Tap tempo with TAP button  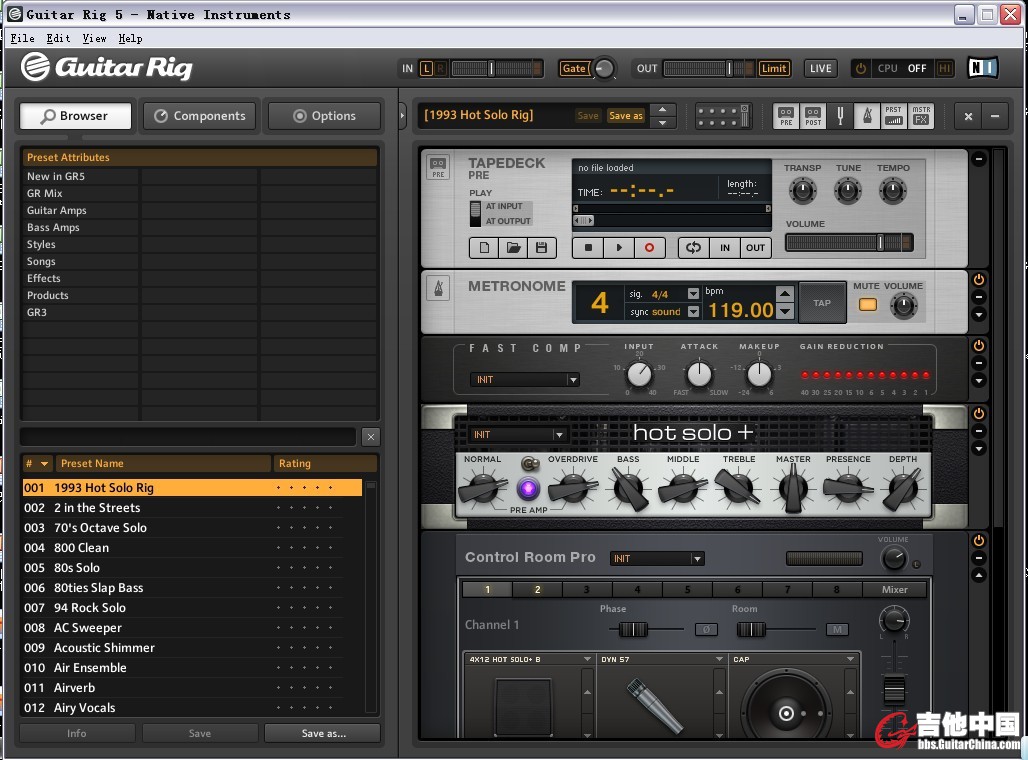click(x=822, y=303)
